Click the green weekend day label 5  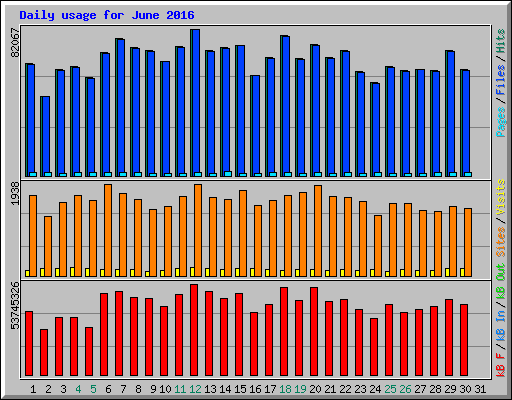[93, 389]
